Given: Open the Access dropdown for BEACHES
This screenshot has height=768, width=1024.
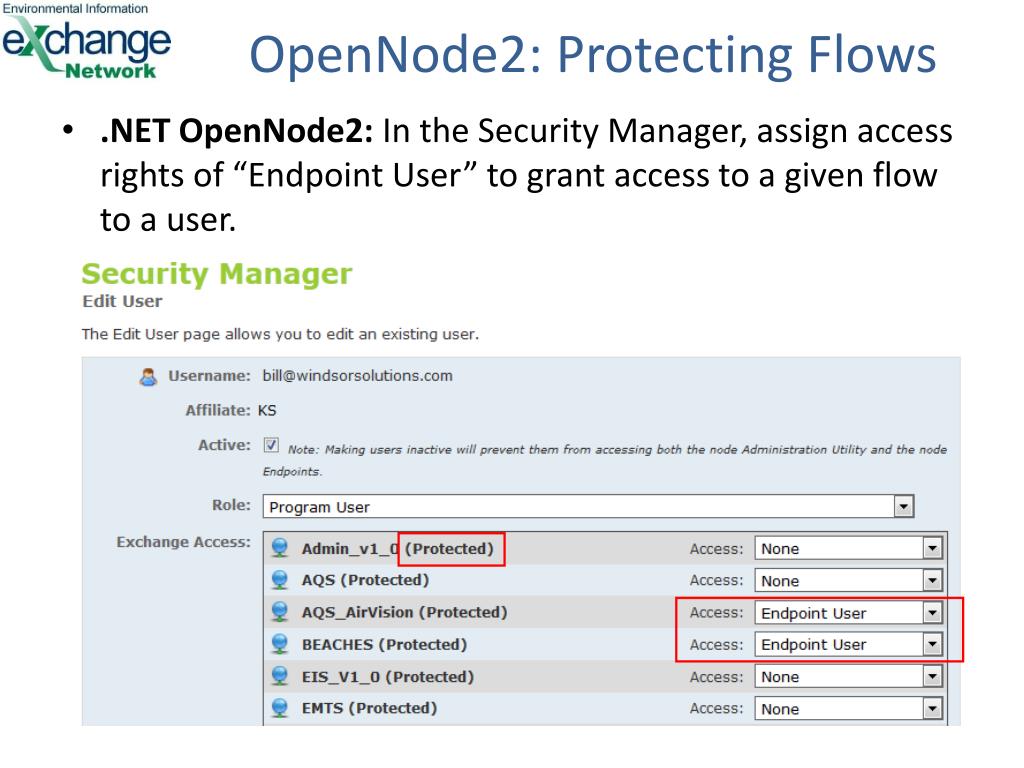Looking at the screenshot, I should (x=848, y=645).
